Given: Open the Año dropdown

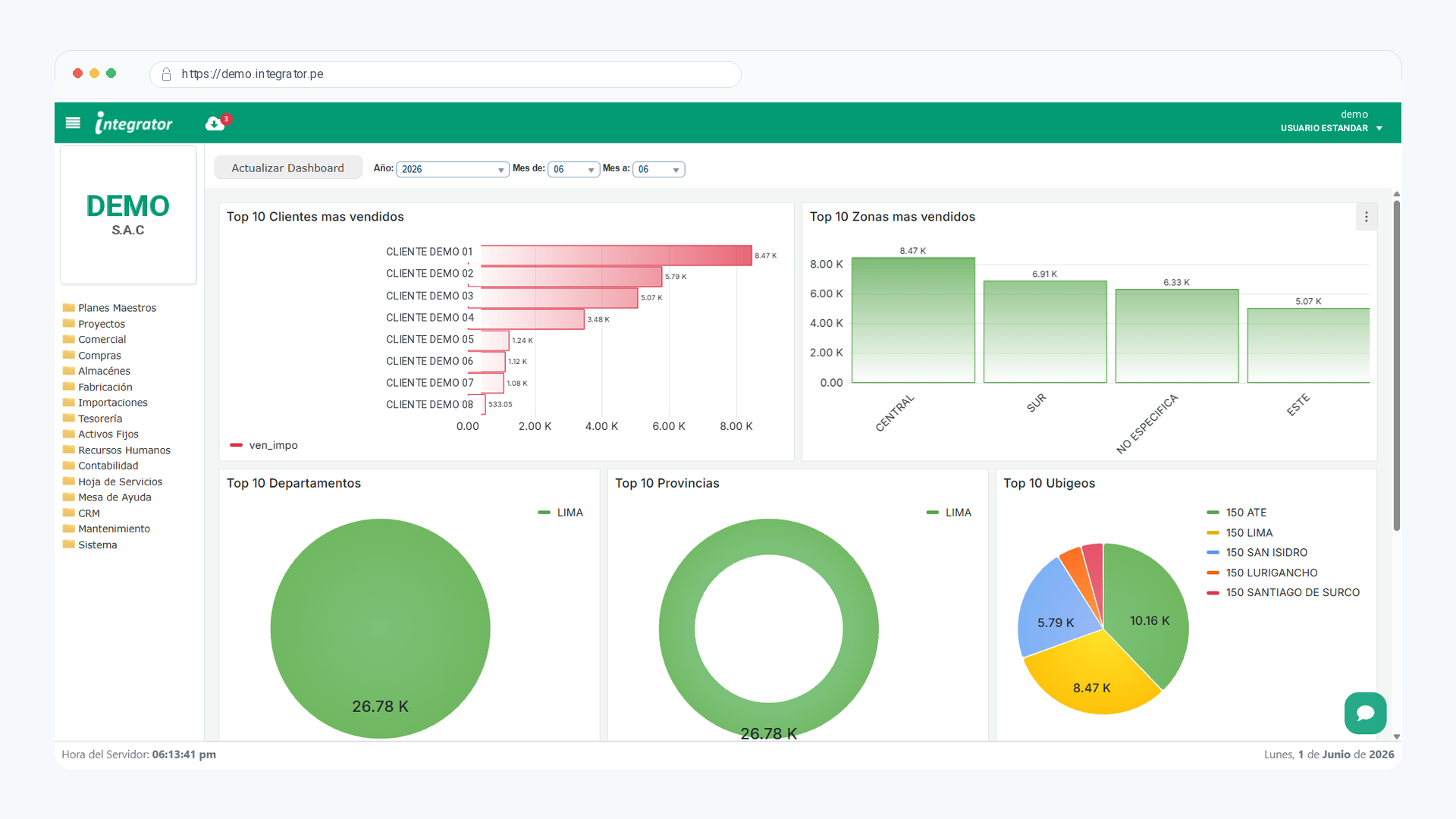Looking at the screenshot, I should point(452,169).
